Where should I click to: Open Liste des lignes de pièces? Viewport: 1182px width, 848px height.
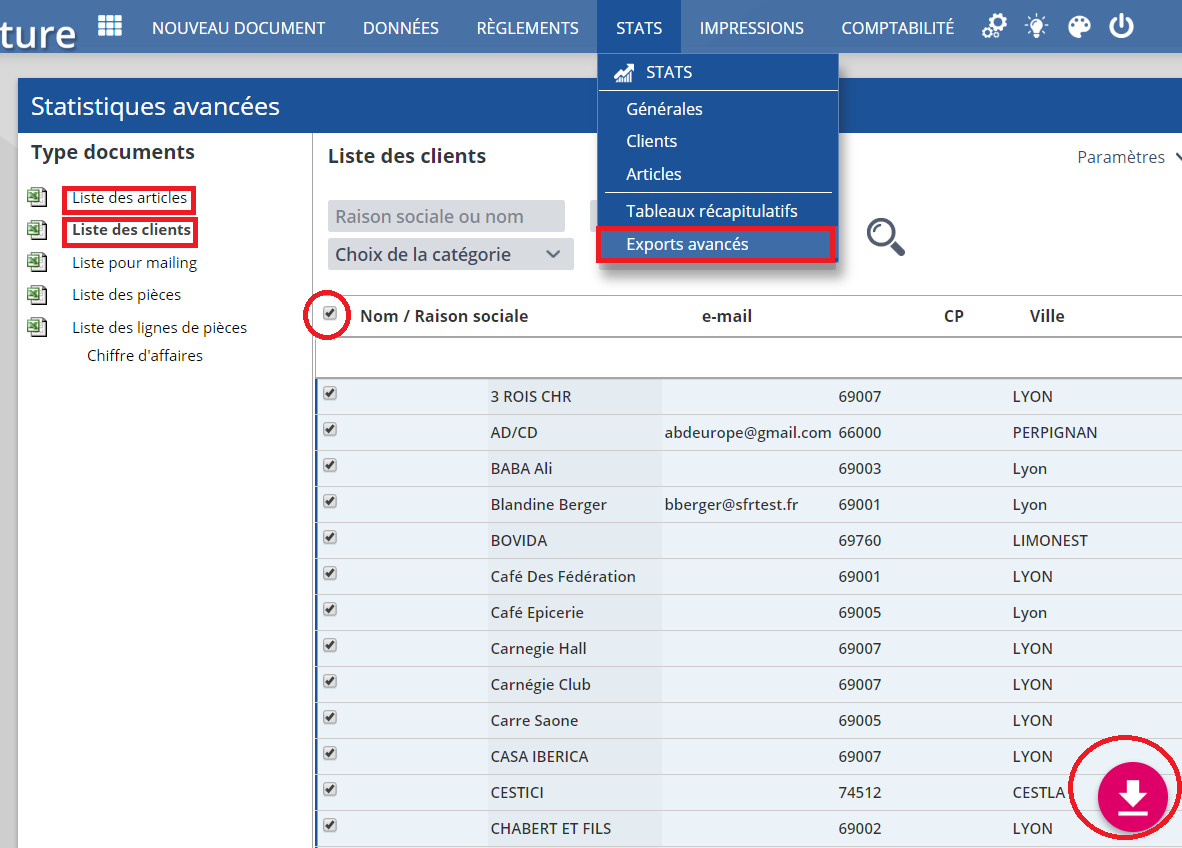[x=159, y=328]
